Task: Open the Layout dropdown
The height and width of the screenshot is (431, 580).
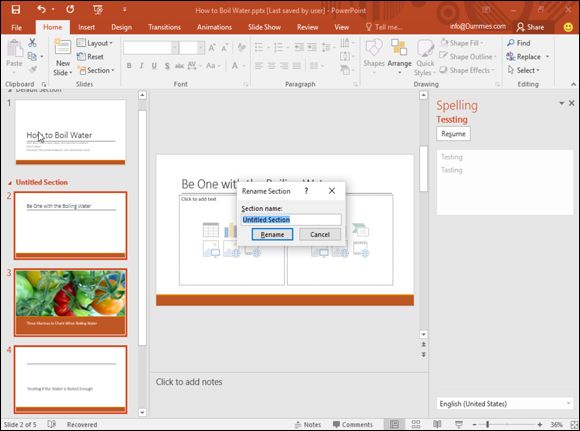Action: click(x=95, y=43)
